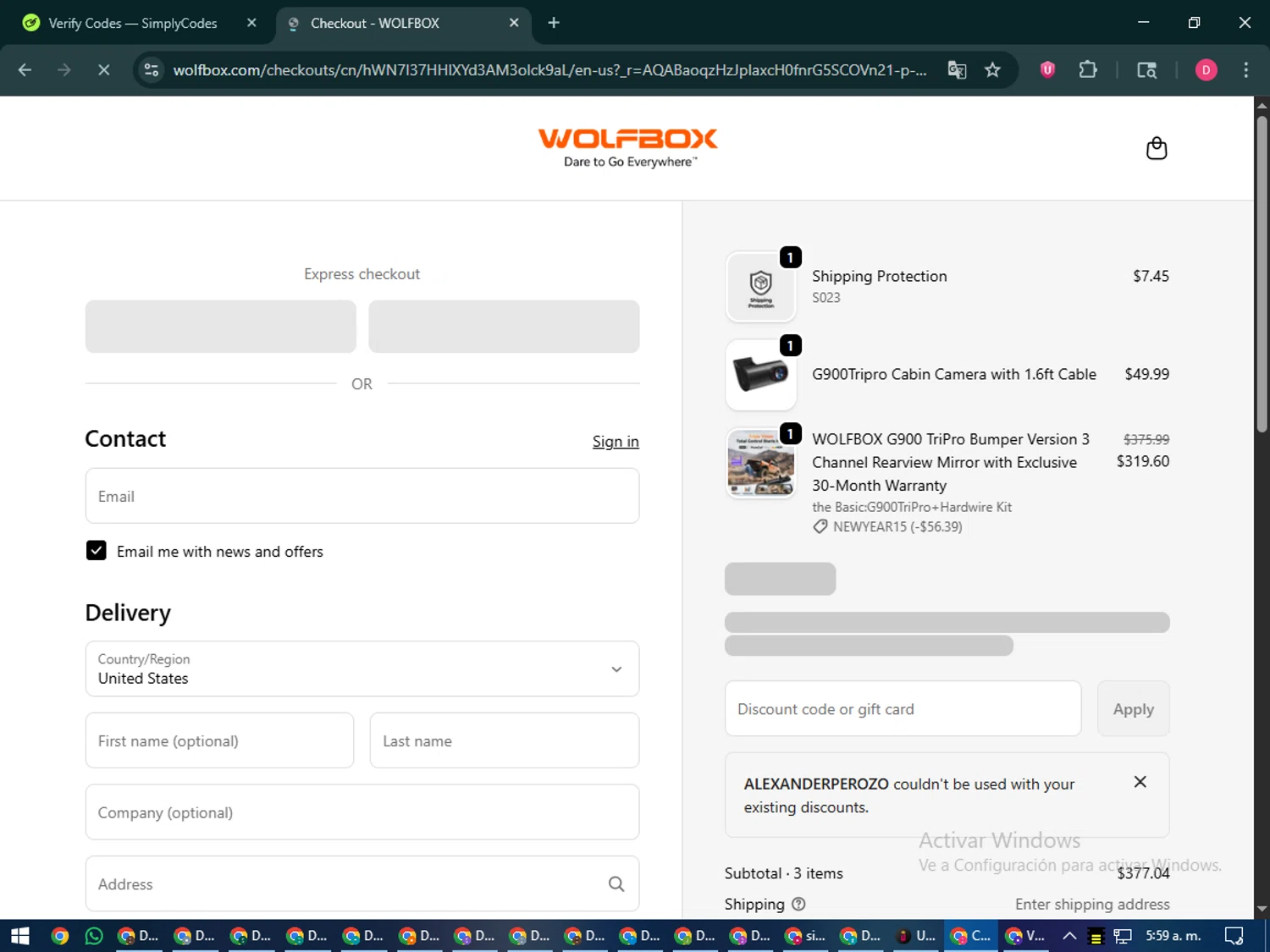Viewport: 1270px width, 952px height.
Task: Expand the Country/Region dropdown
Action: (362, 669)
